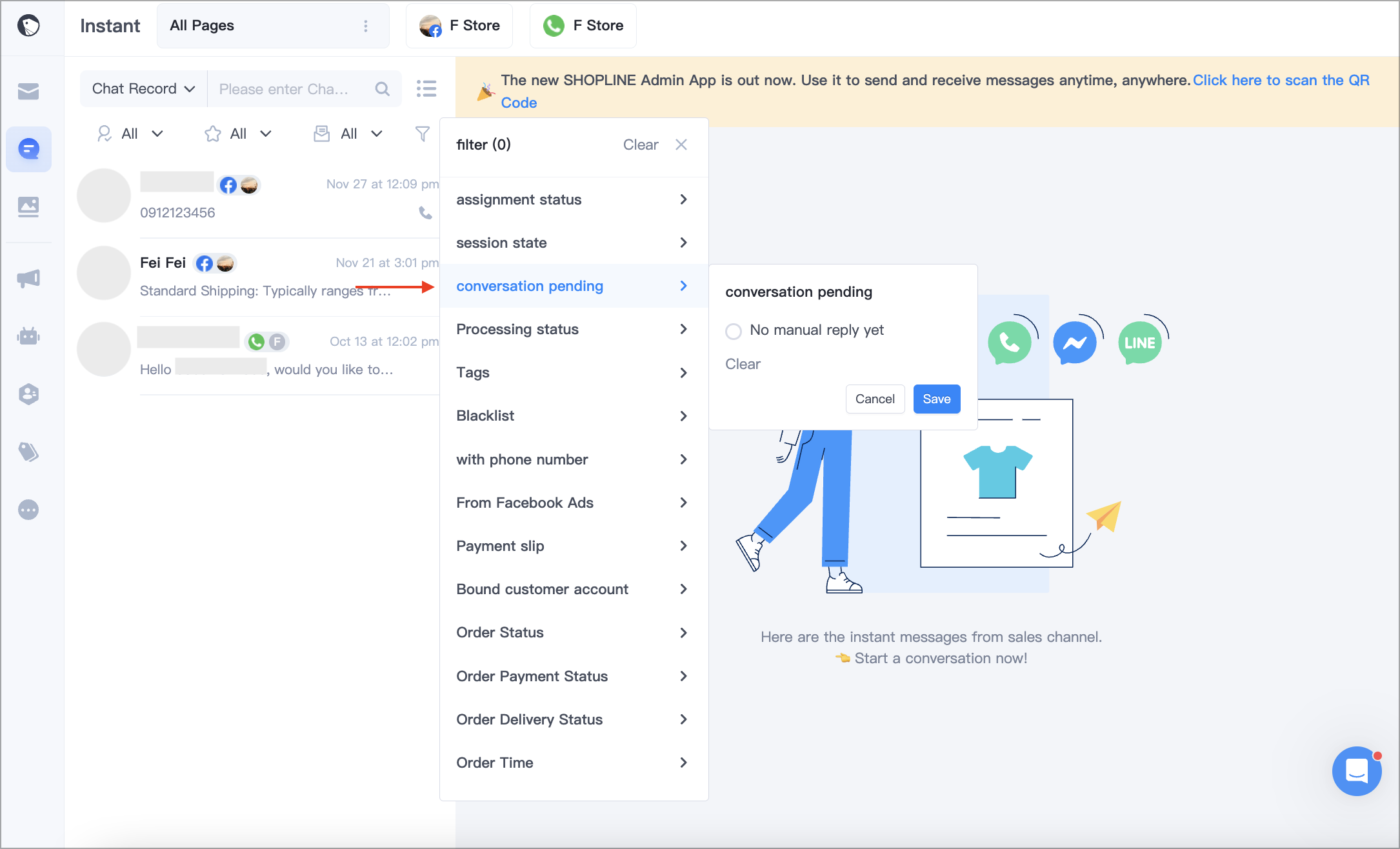This screenshot has height=849, width=1400.
Task: Expand conversation pending filter
Action: point(574,286)
